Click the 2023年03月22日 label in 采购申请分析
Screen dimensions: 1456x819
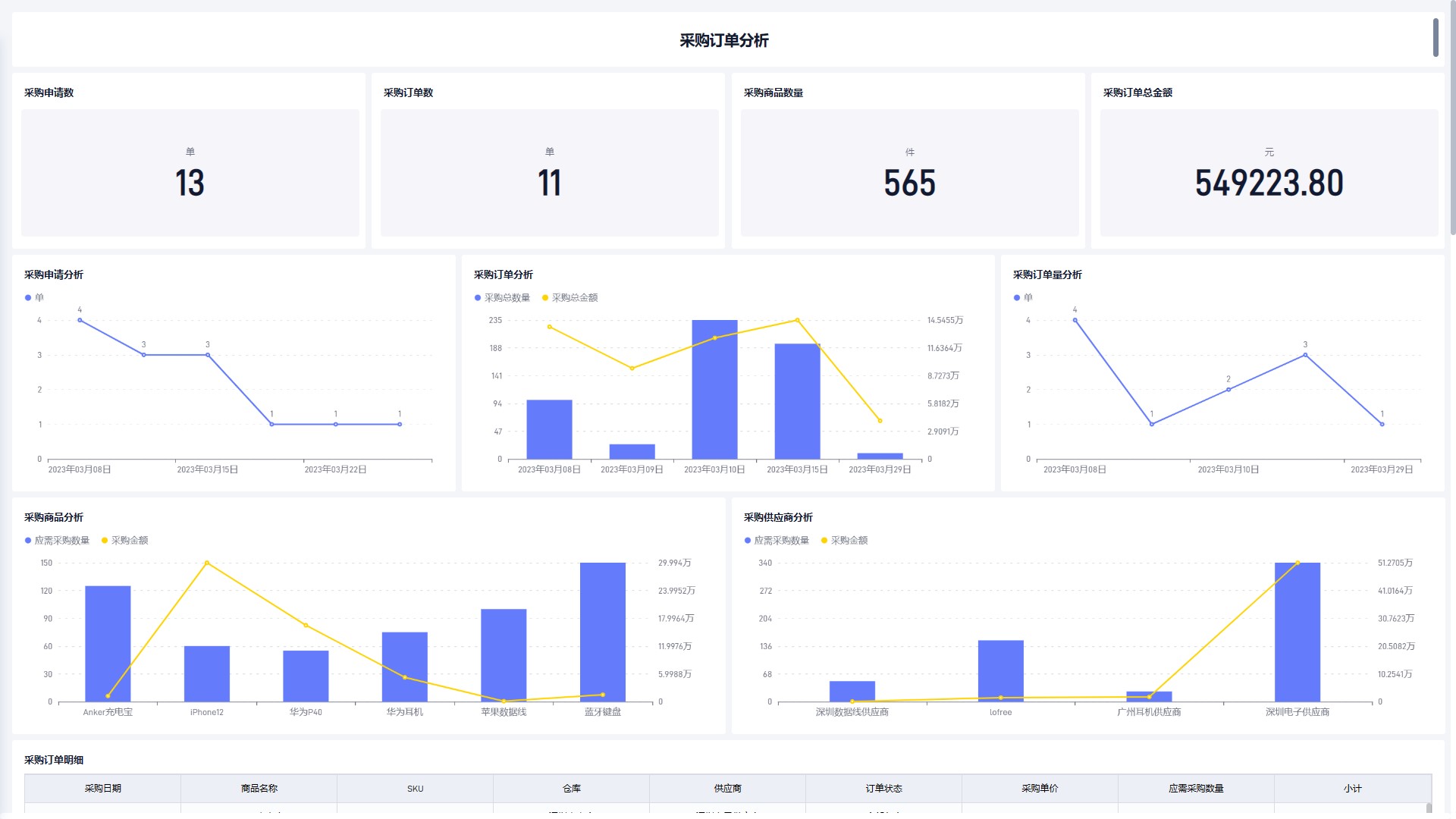(x=335, y=469)
